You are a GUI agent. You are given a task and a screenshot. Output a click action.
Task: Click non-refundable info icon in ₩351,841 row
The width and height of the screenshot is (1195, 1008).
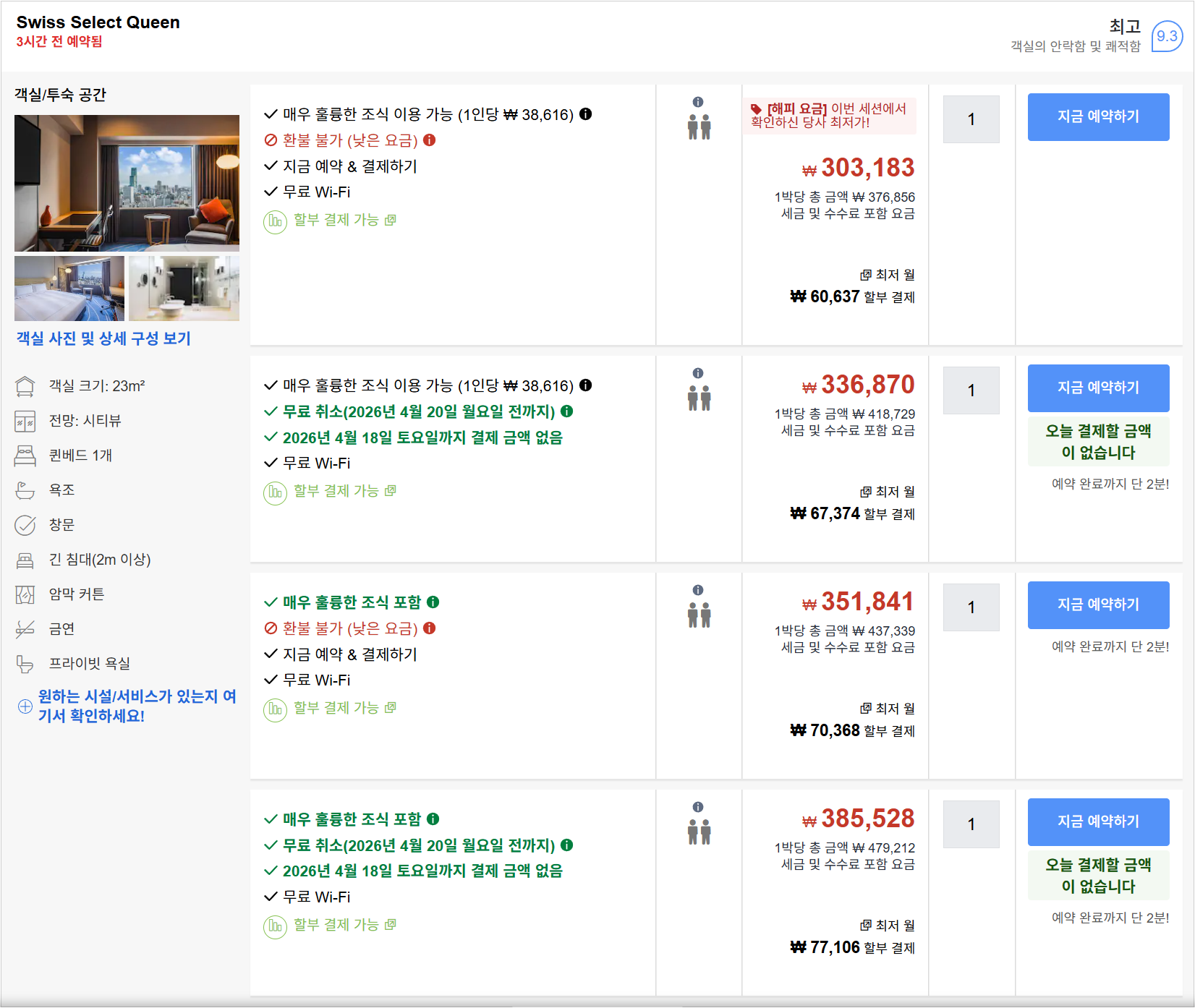pos(430,628)
